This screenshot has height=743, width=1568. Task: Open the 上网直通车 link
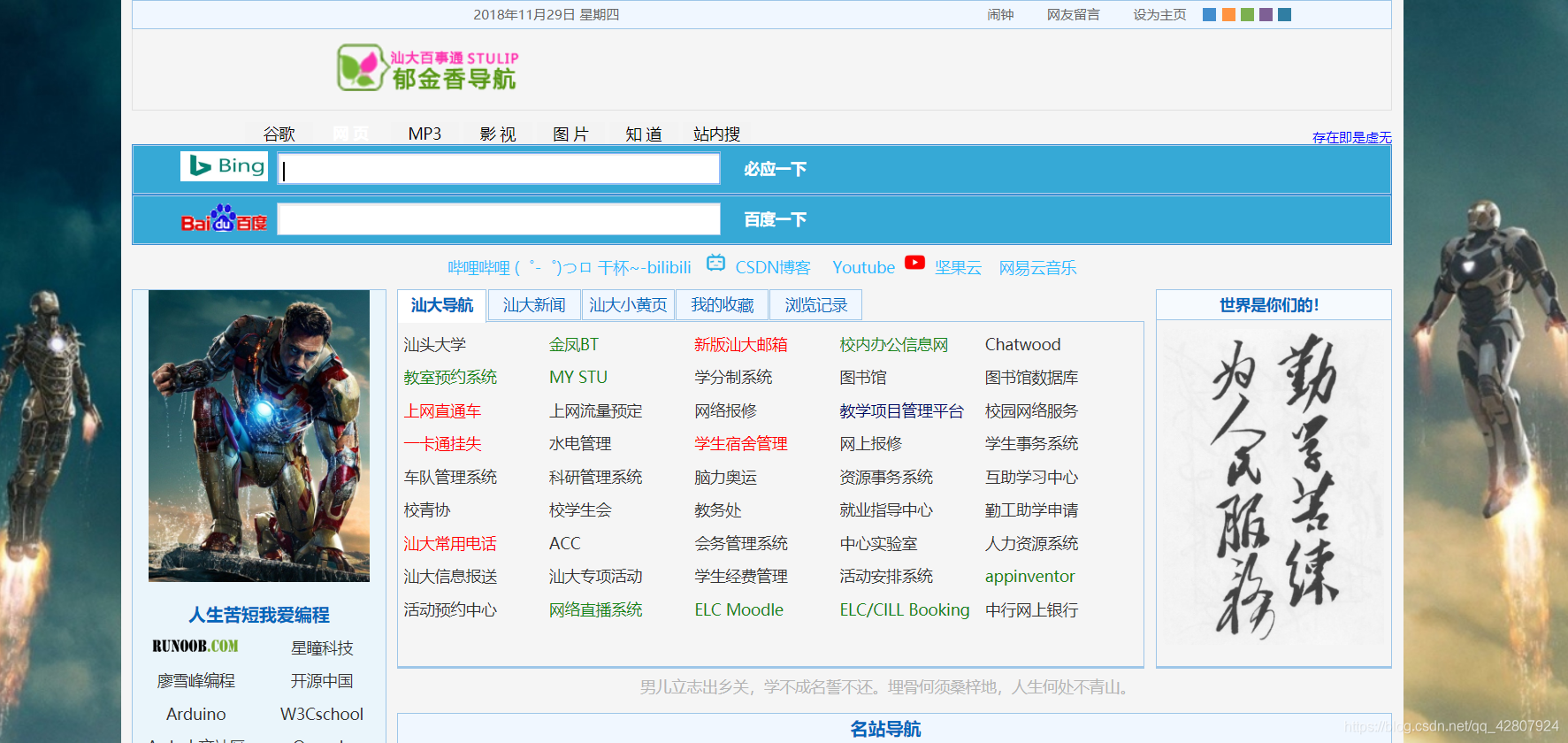442,410
